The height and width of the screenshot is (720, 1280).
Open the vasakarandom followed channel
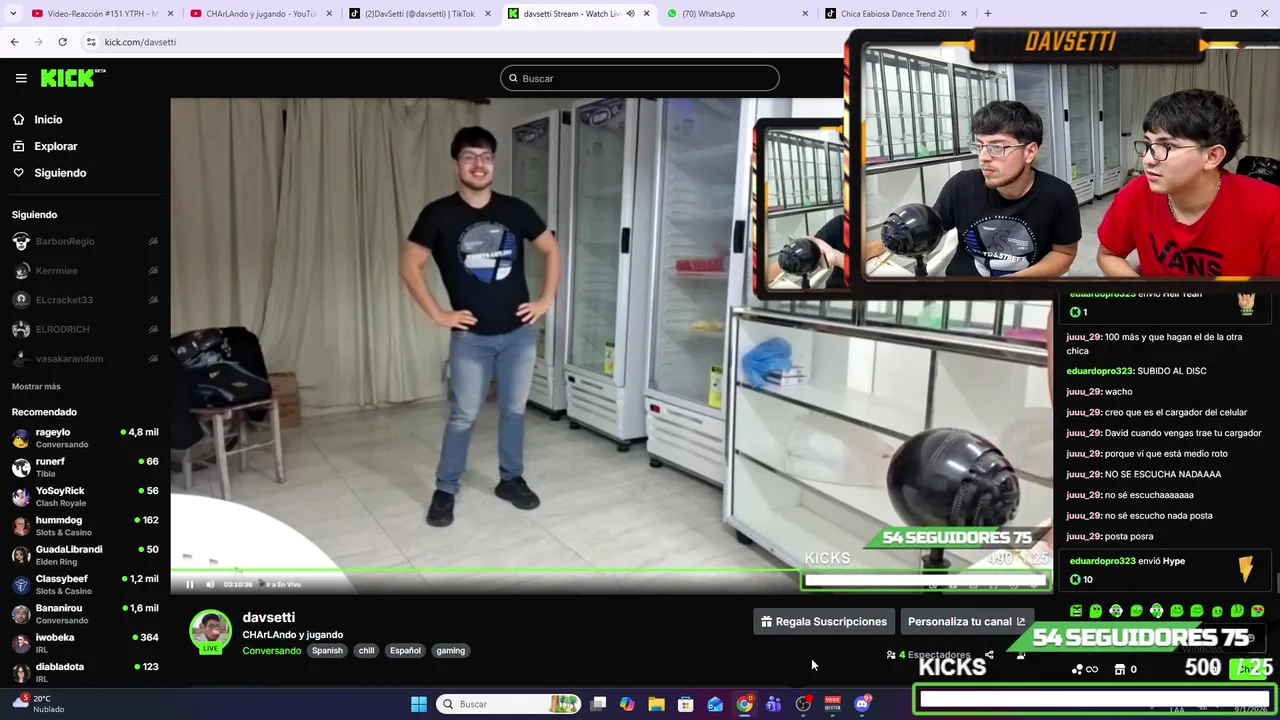click(x=86, y=358)
